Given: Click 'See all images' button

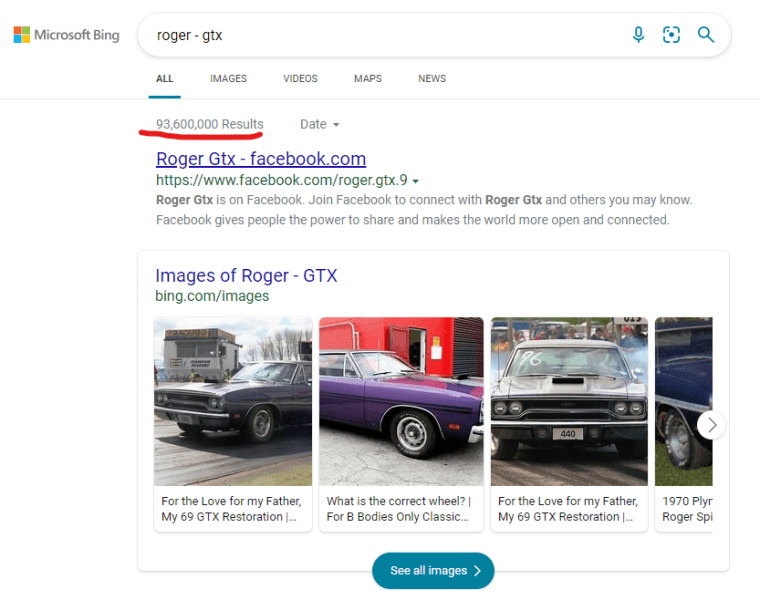Looking at the screenshot, I should tap(433, 570).
